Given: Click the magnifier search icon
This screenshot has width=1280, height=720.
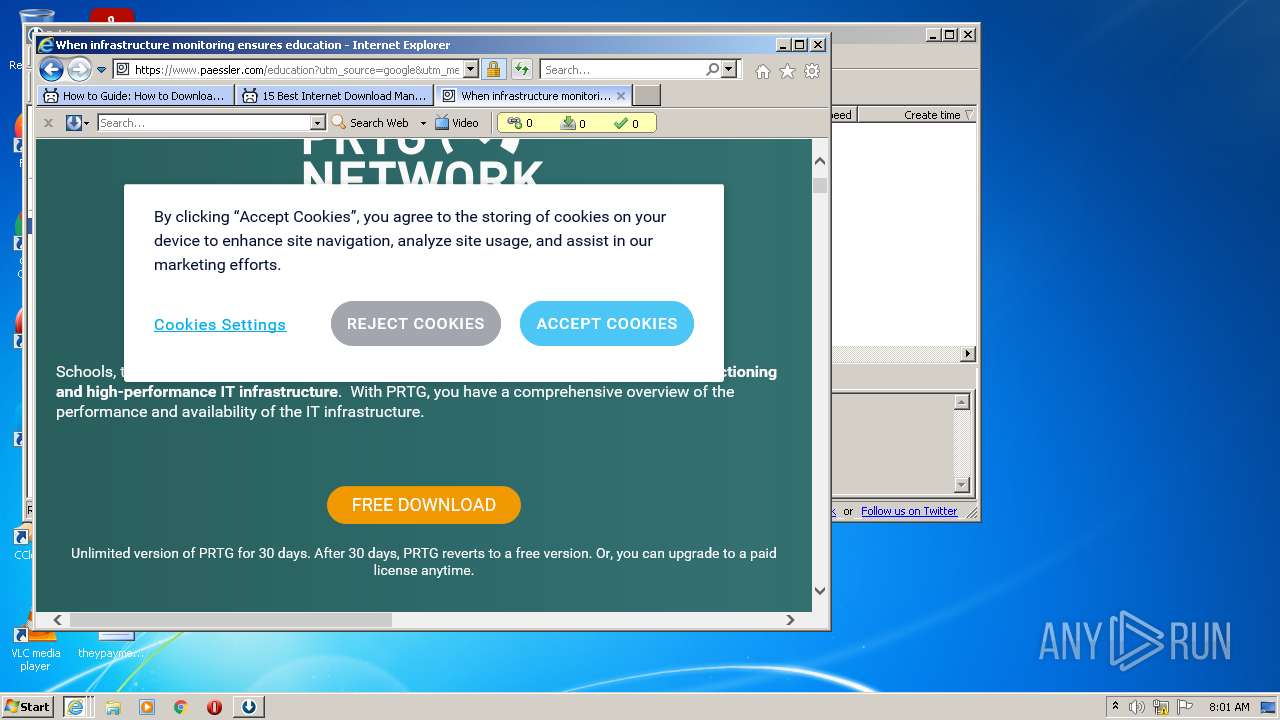Looking at the screenshot, I should (712, 70).
